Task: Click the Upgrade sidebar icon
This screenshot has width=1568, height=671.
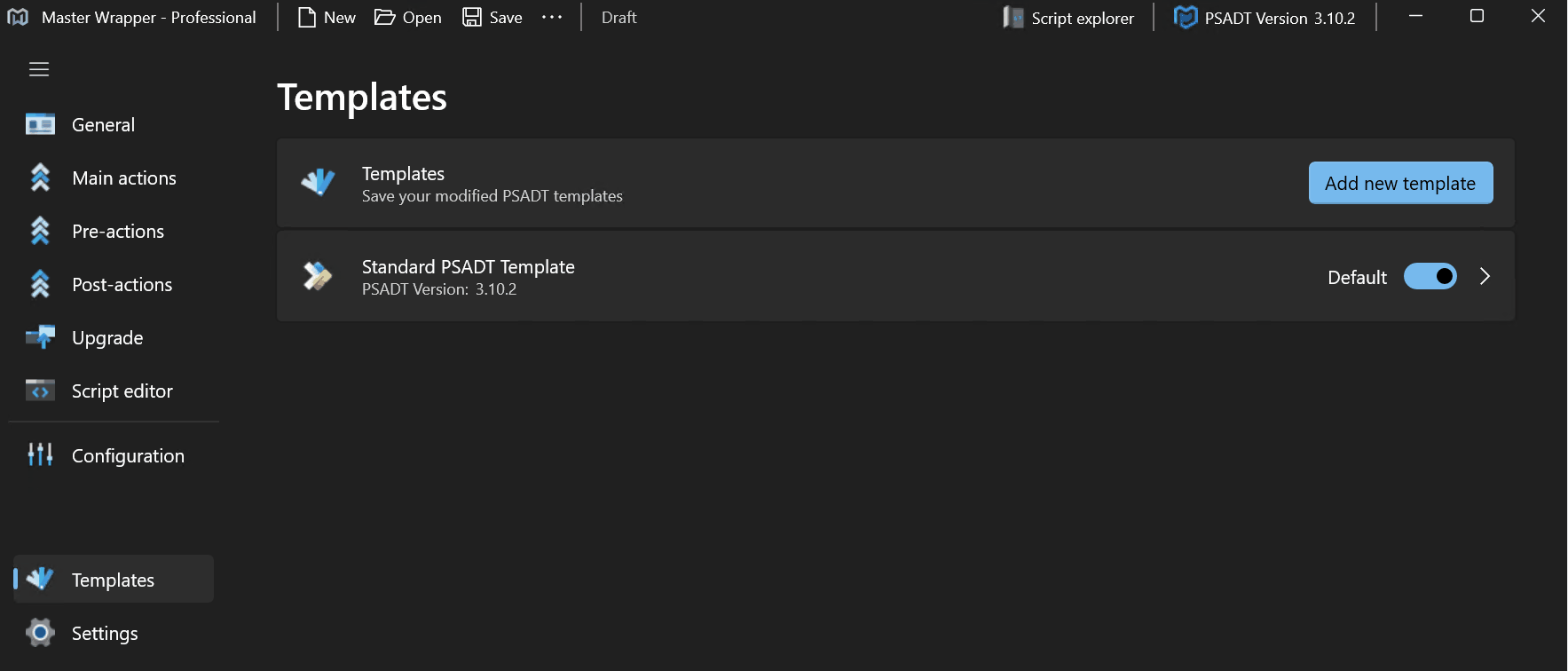Action: (40, 337)
